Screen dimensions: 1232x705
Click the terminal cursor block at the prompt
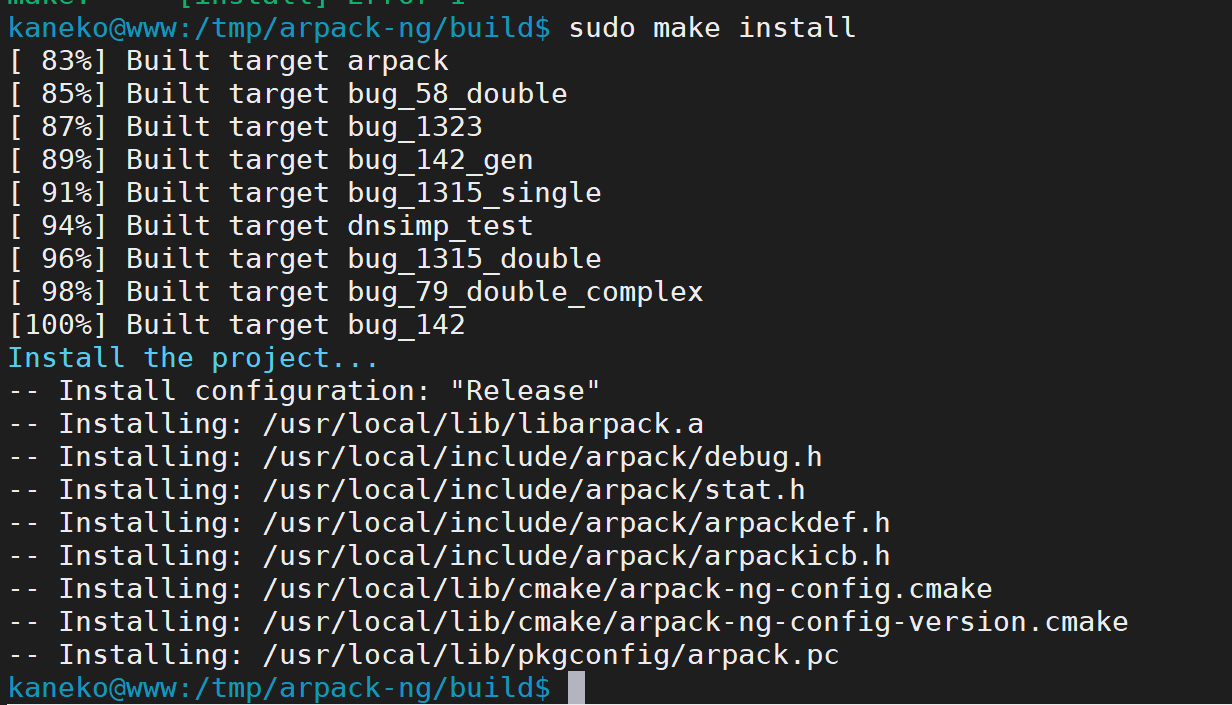pos(575,688)
